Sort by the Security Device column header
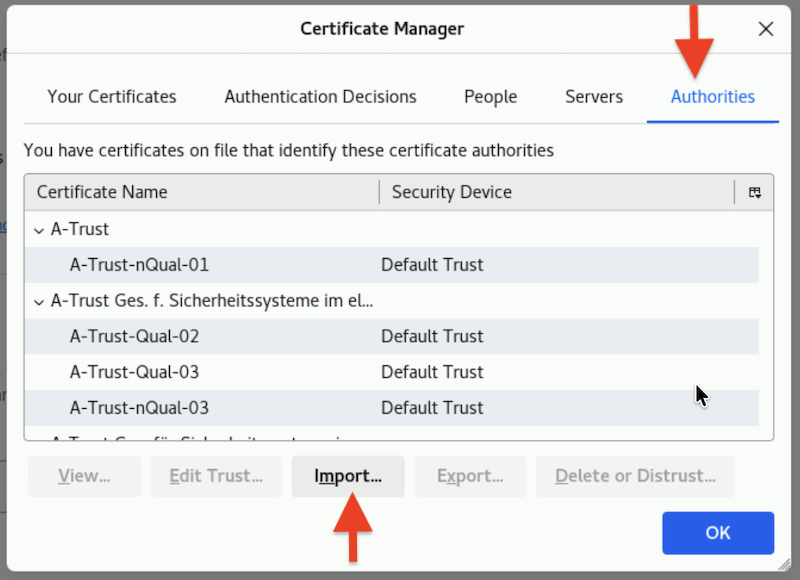The height and width of the screenshot is (580, 800). (555, 192)
